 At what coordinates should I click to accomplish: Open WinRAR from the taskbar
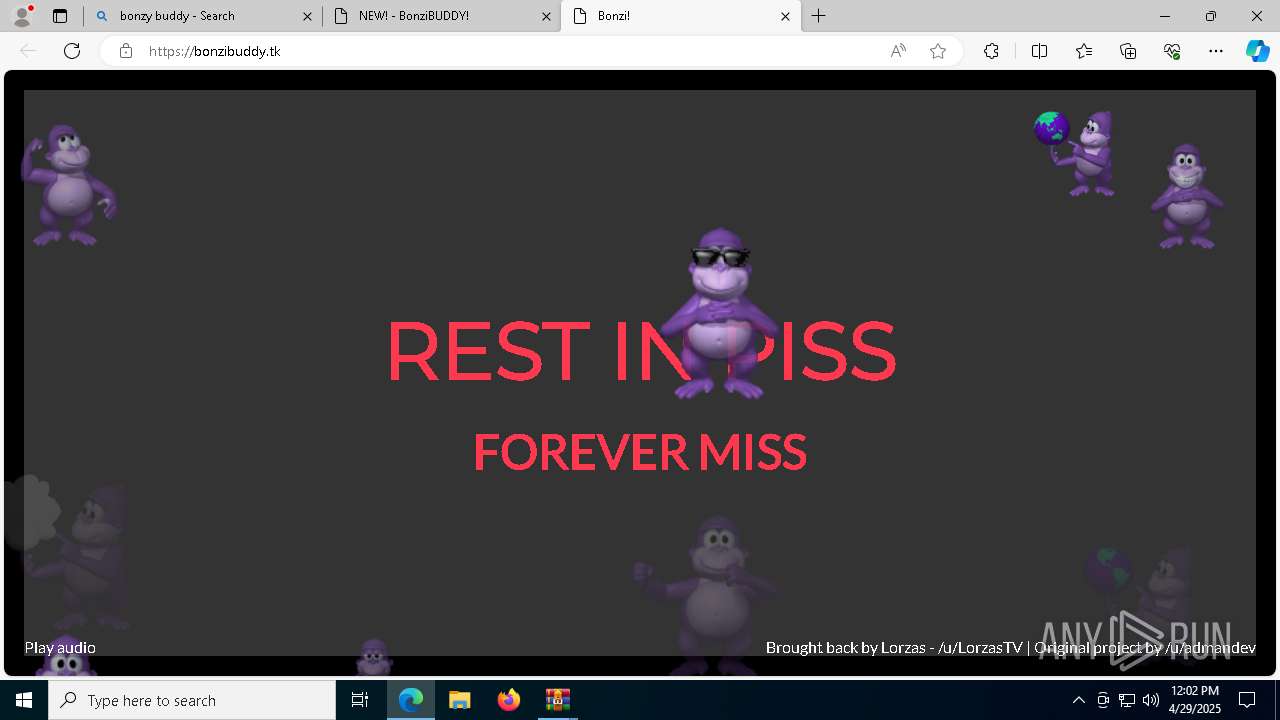558,700
